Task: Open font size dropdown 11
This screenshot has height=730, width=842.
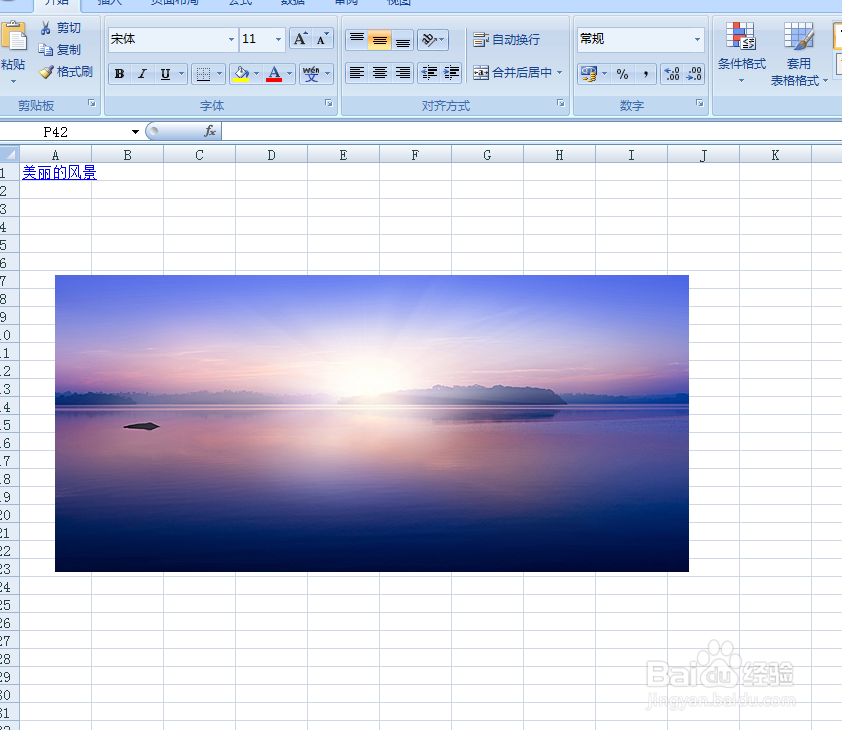Action: pos(278,39)
